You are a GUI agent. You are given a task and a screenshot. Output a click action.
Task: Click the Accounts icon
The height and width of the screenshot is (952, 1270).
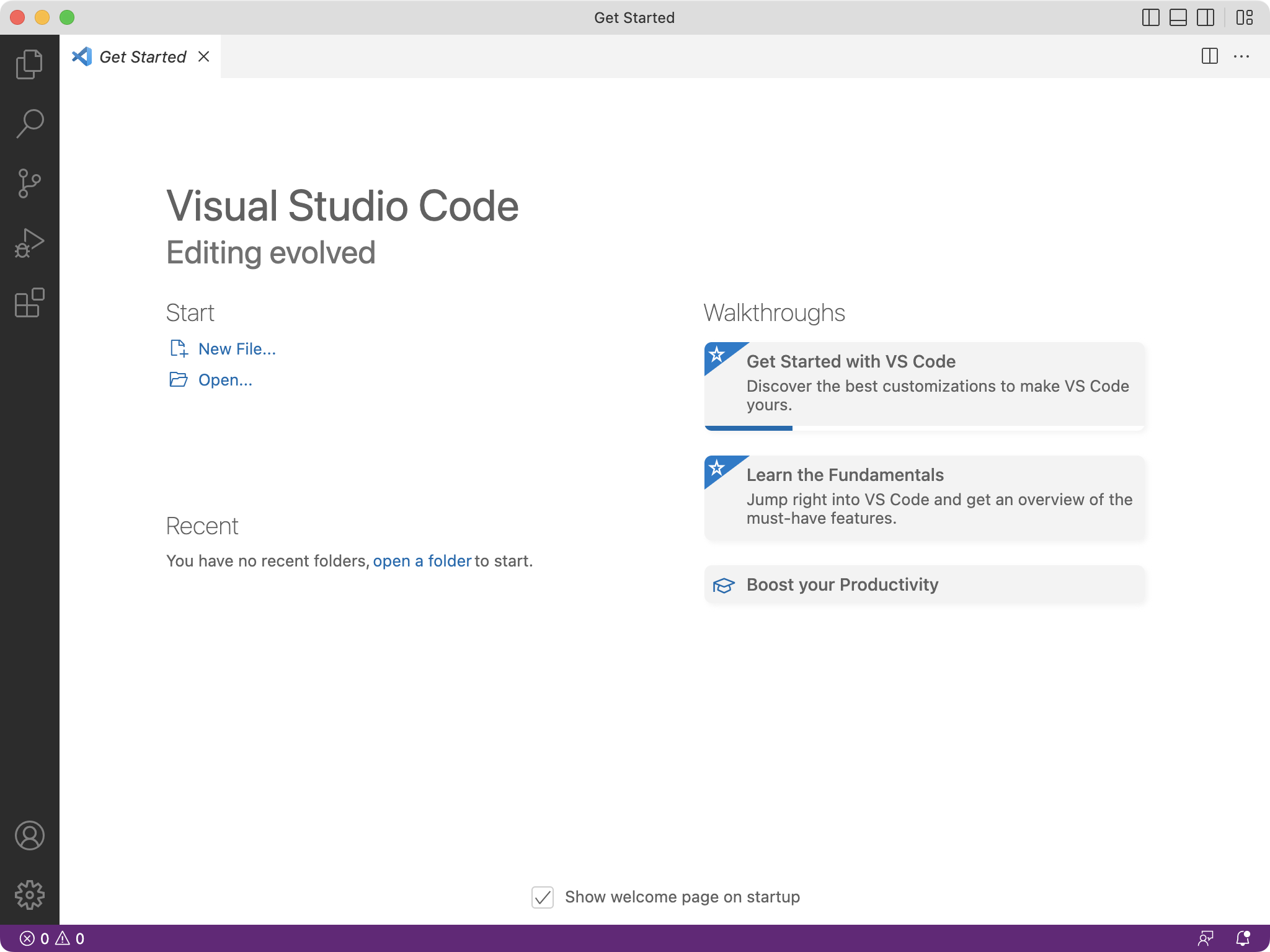(x=29, y=835)
